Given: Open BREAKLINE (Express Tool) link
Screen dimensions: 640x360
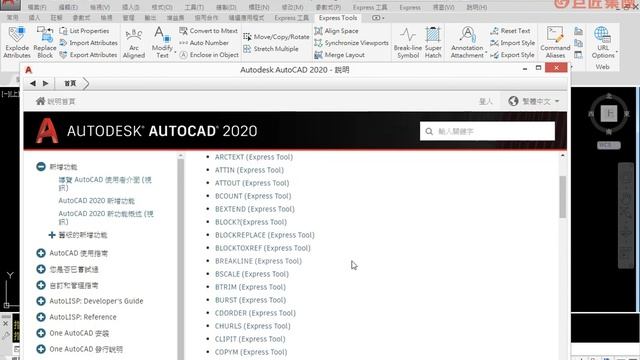Looking at the screenshot, I should click(x=258, y=261).
